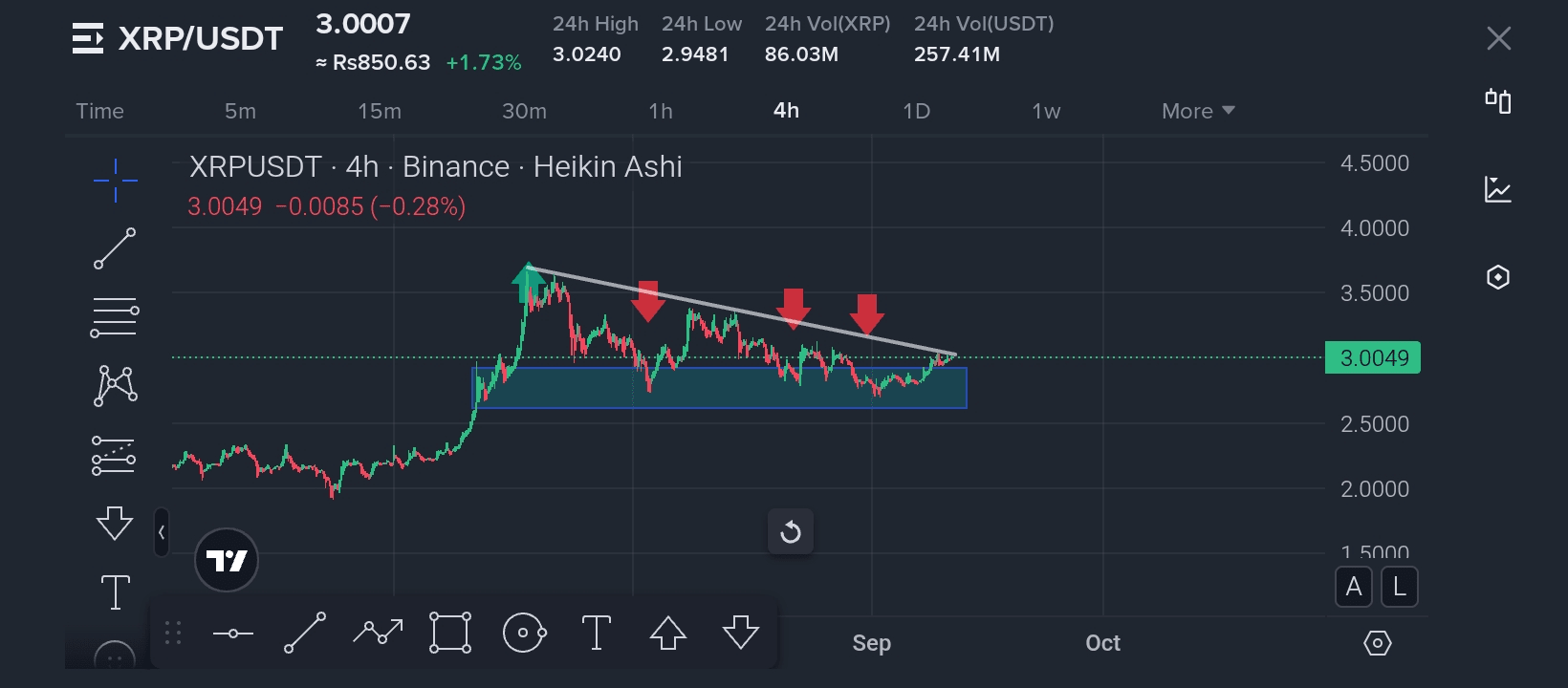The height and width of the screenshot is (688, 1568).
Task: Select horizontal line tool in floating toolbar
Action: (233, 633)
